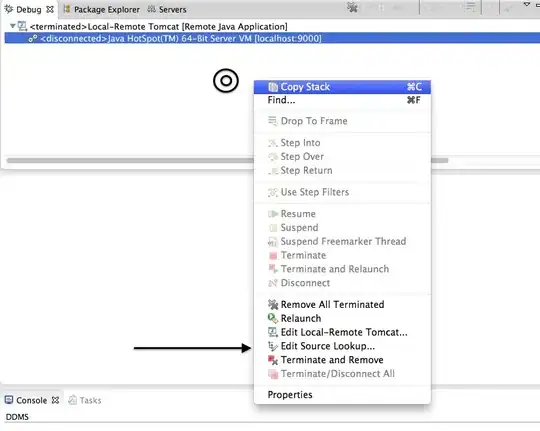Click the DDMS console label
The width and height of the screenshot is (540, 431).
(17, 417)
